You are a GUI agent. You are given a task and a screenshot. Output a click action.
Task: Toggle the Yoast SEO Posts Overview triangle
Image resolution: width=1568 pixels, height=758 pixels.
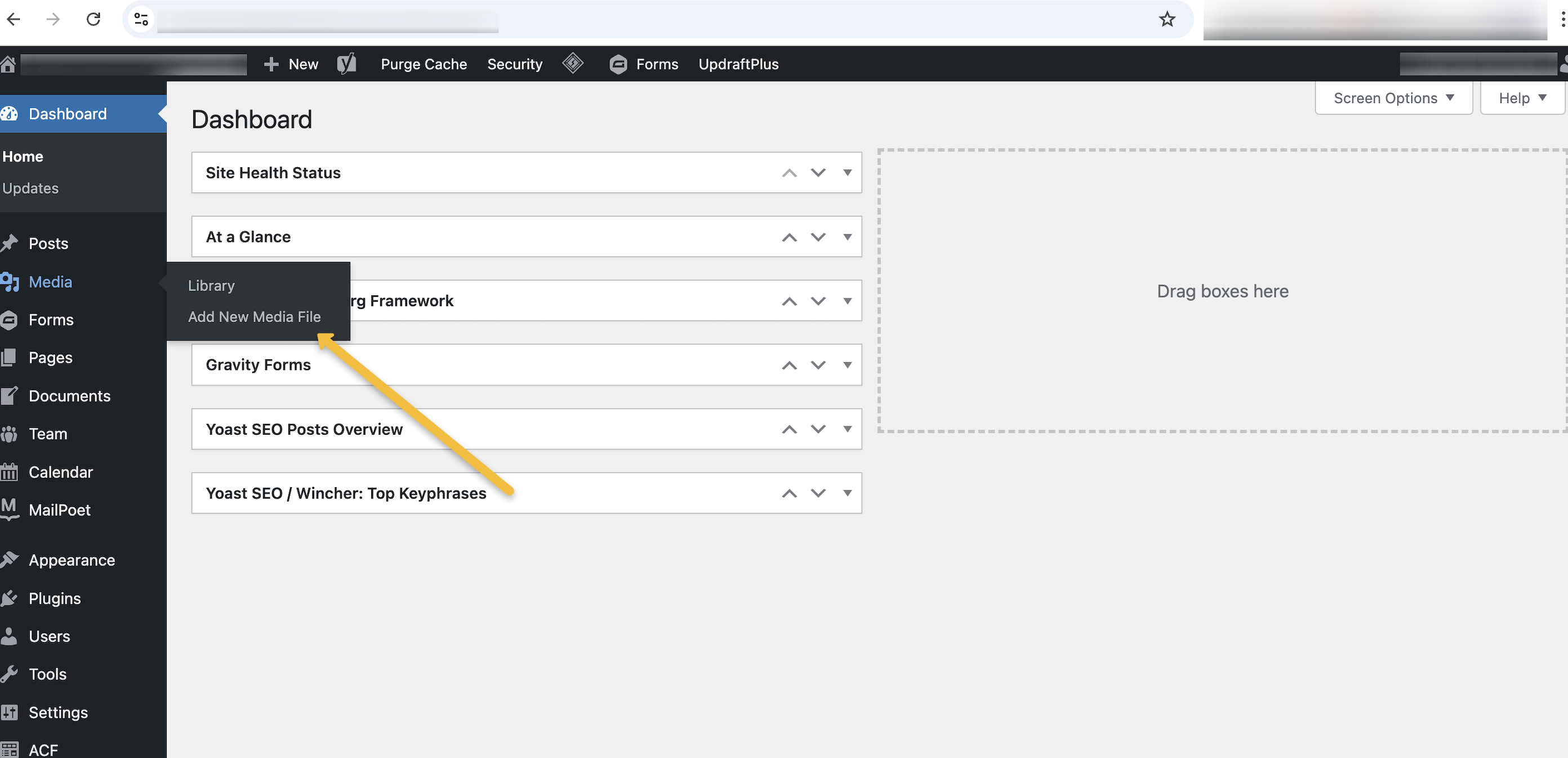click(847, 429)
